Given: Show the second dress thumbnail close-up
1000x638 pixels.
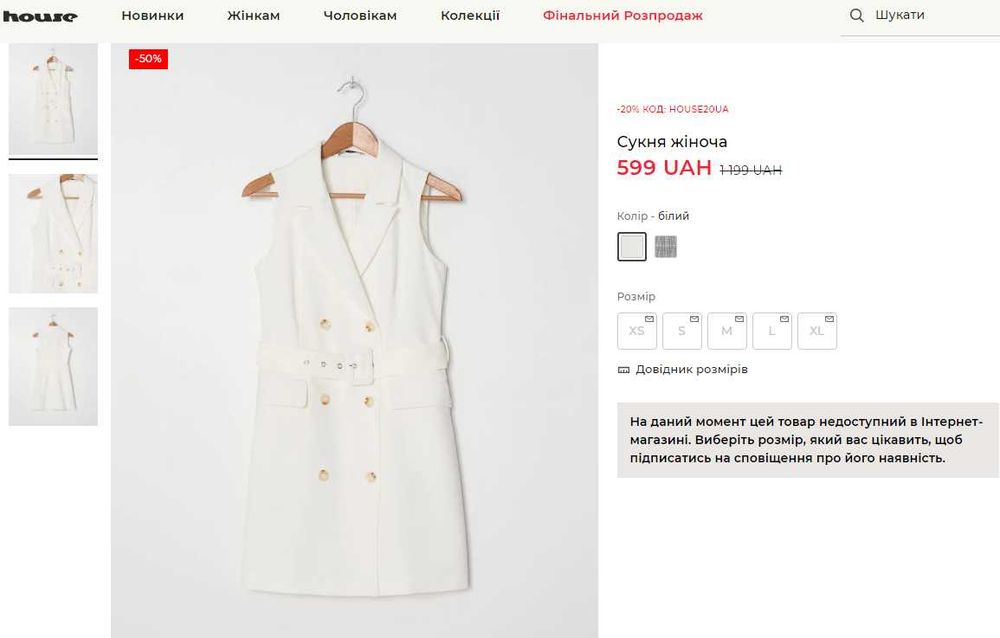Looking at the screenshot, I should pyautogui.click(x=53, y=234).
